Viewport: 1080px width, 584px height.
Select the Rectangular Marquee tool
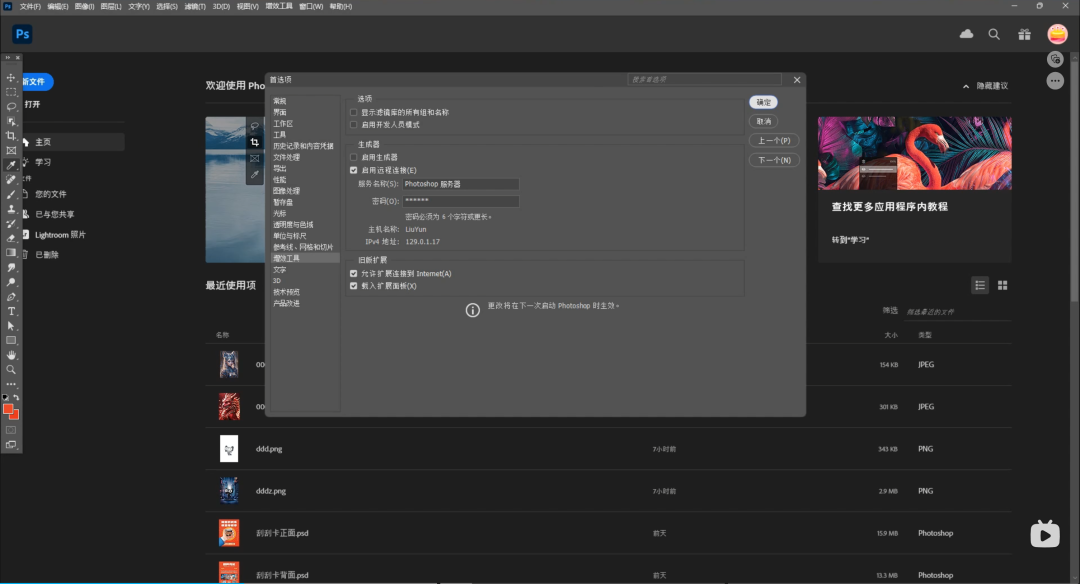11,92
